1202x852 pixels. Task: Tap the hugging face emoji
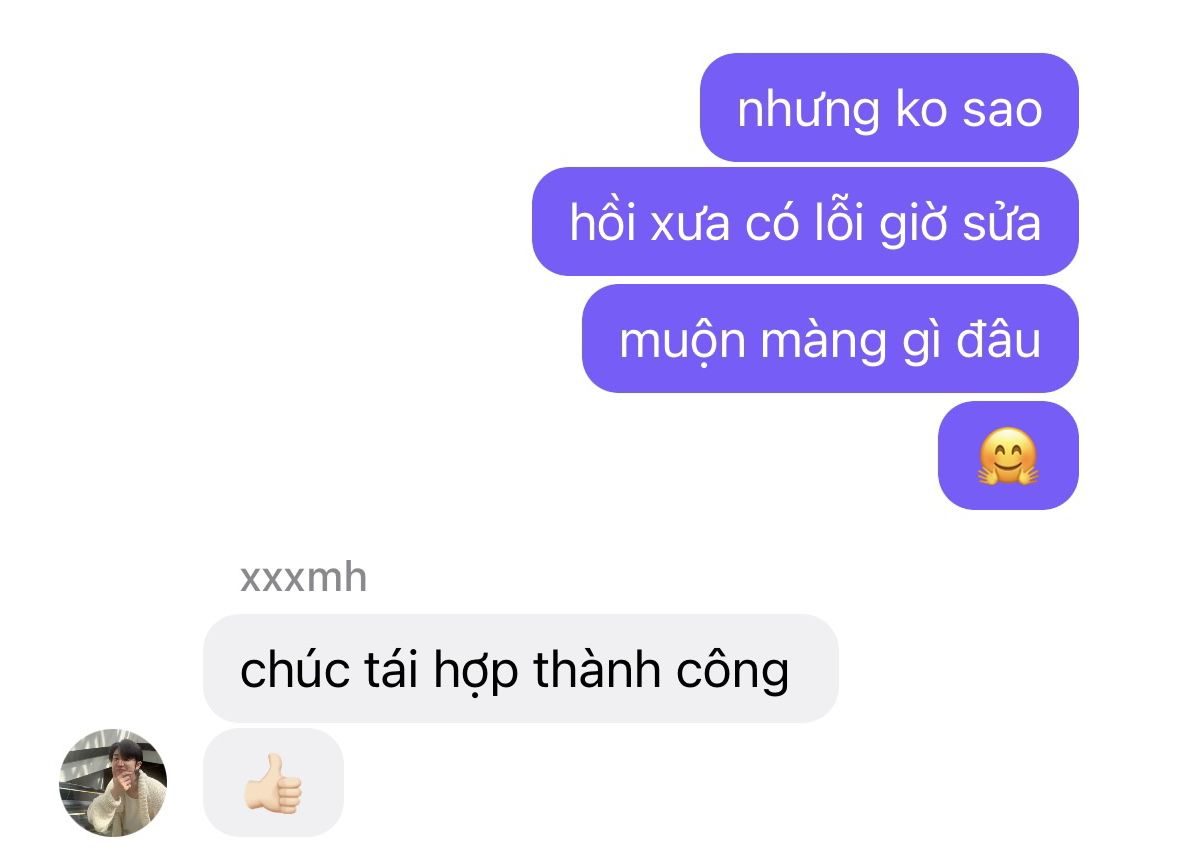1008,456
